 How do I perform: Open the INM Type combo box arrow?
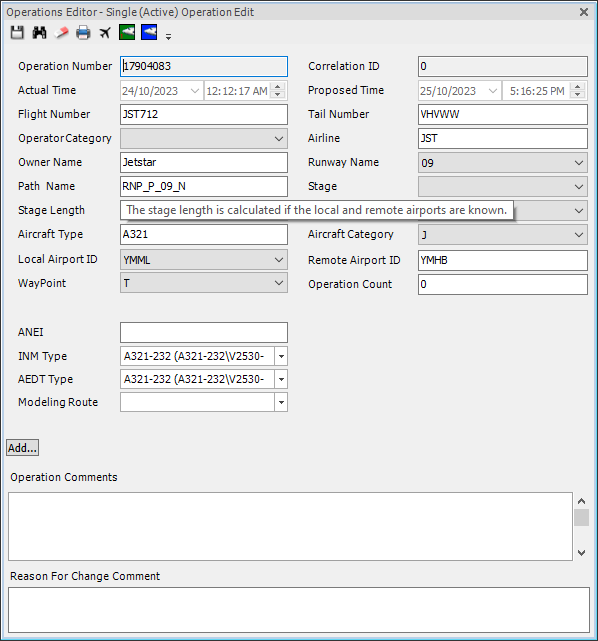pos(281,356)
